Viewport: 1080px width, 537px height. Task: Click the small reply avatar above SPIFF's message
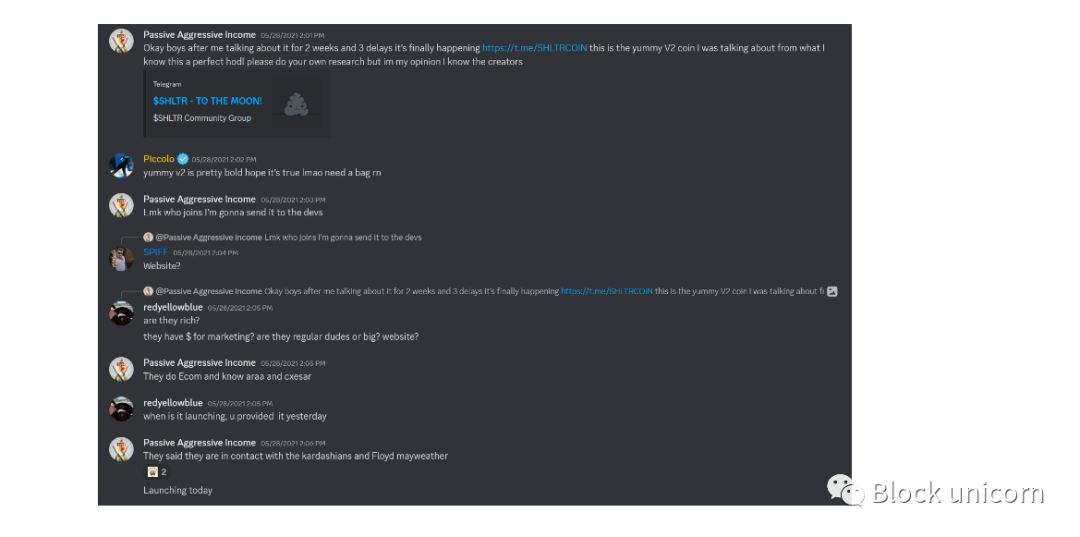[x=148, y=238]
